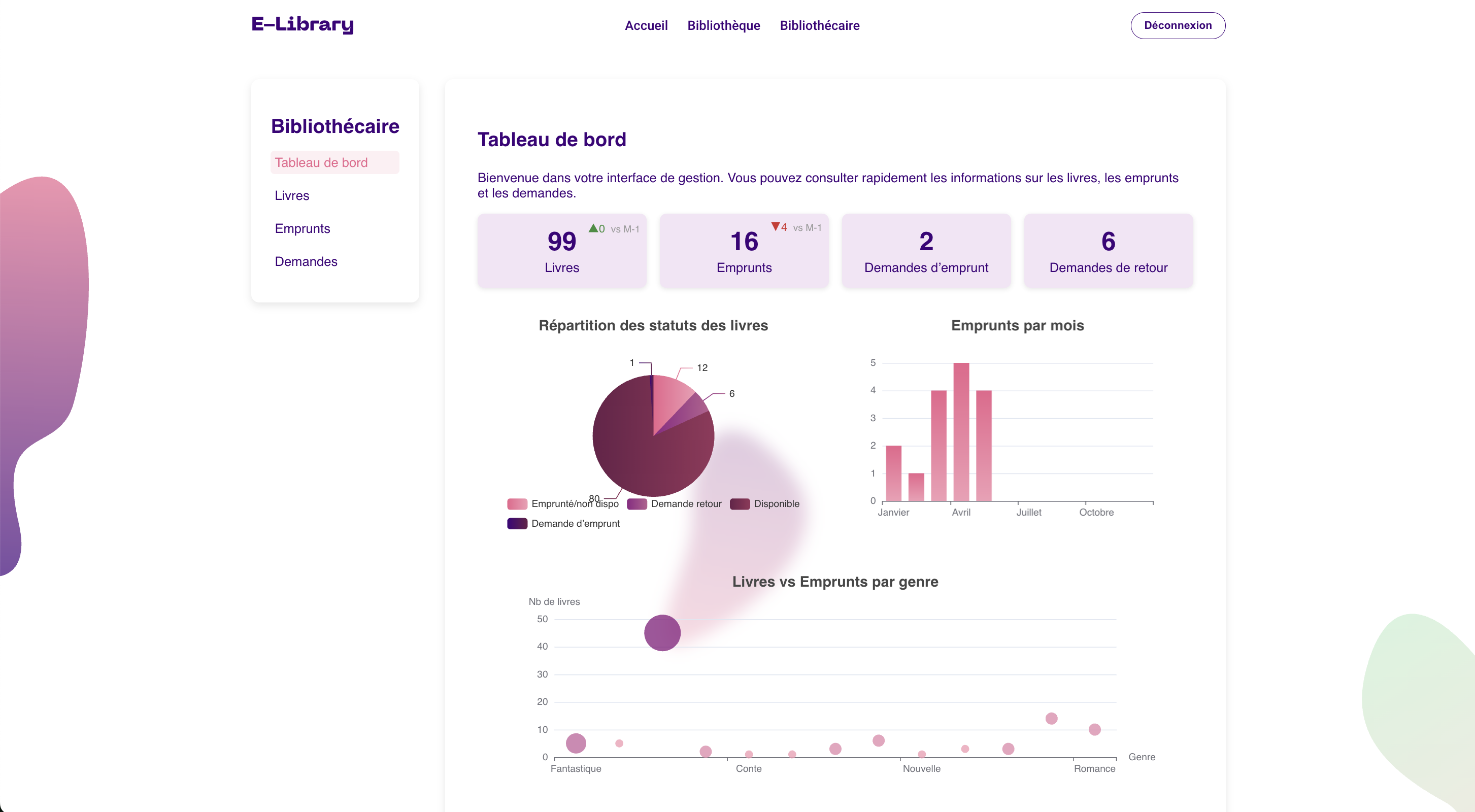Screen dimensions: 1475x812
Task: Toggle the Emprunté/non dispo legend swatch
Action: pos(517,504)
